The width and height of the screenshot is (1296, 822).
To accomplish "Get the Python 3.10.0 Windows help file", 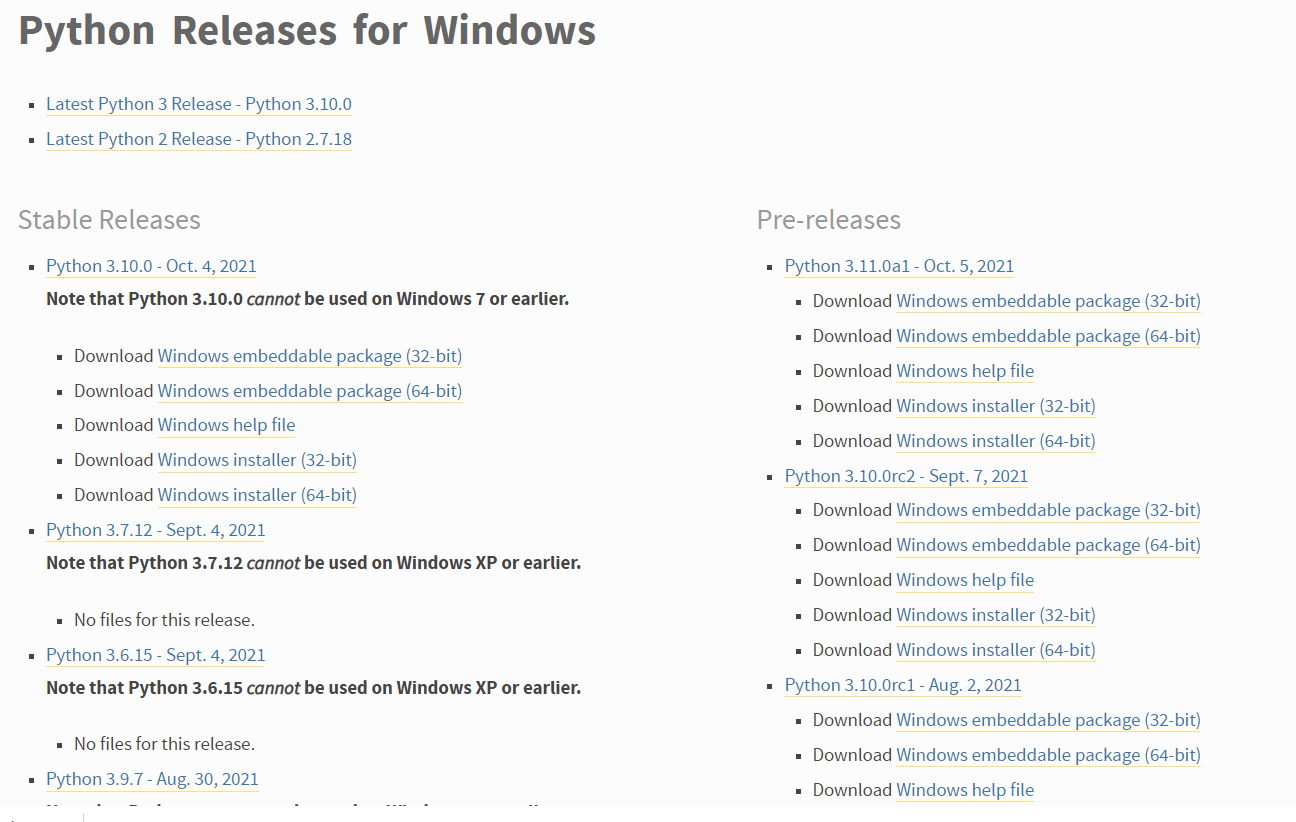I will tap(227, 425).
